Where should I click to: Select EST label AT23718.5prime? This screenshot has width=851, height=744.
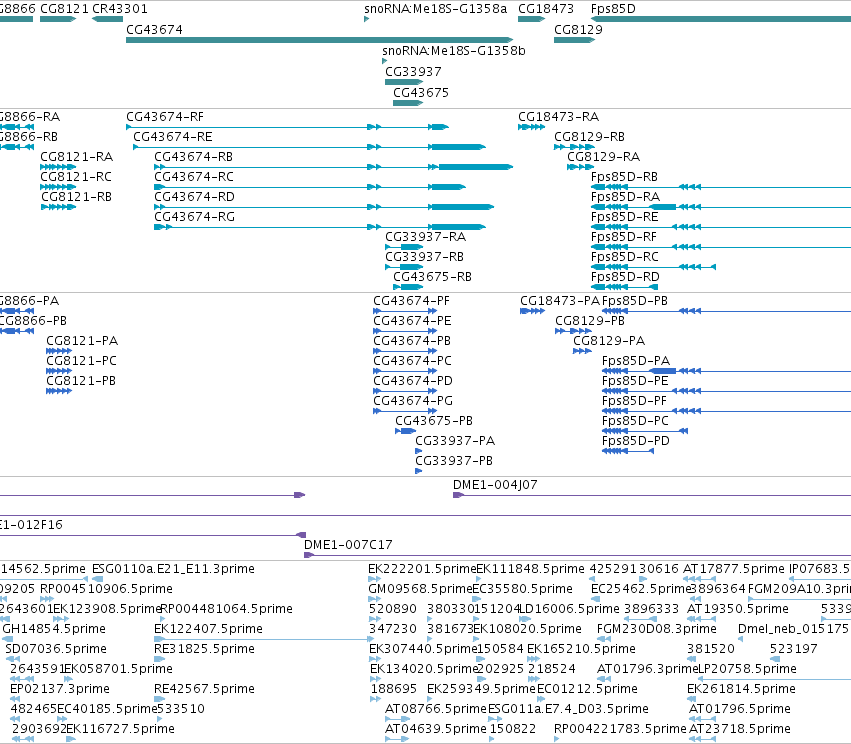(740, 729)
